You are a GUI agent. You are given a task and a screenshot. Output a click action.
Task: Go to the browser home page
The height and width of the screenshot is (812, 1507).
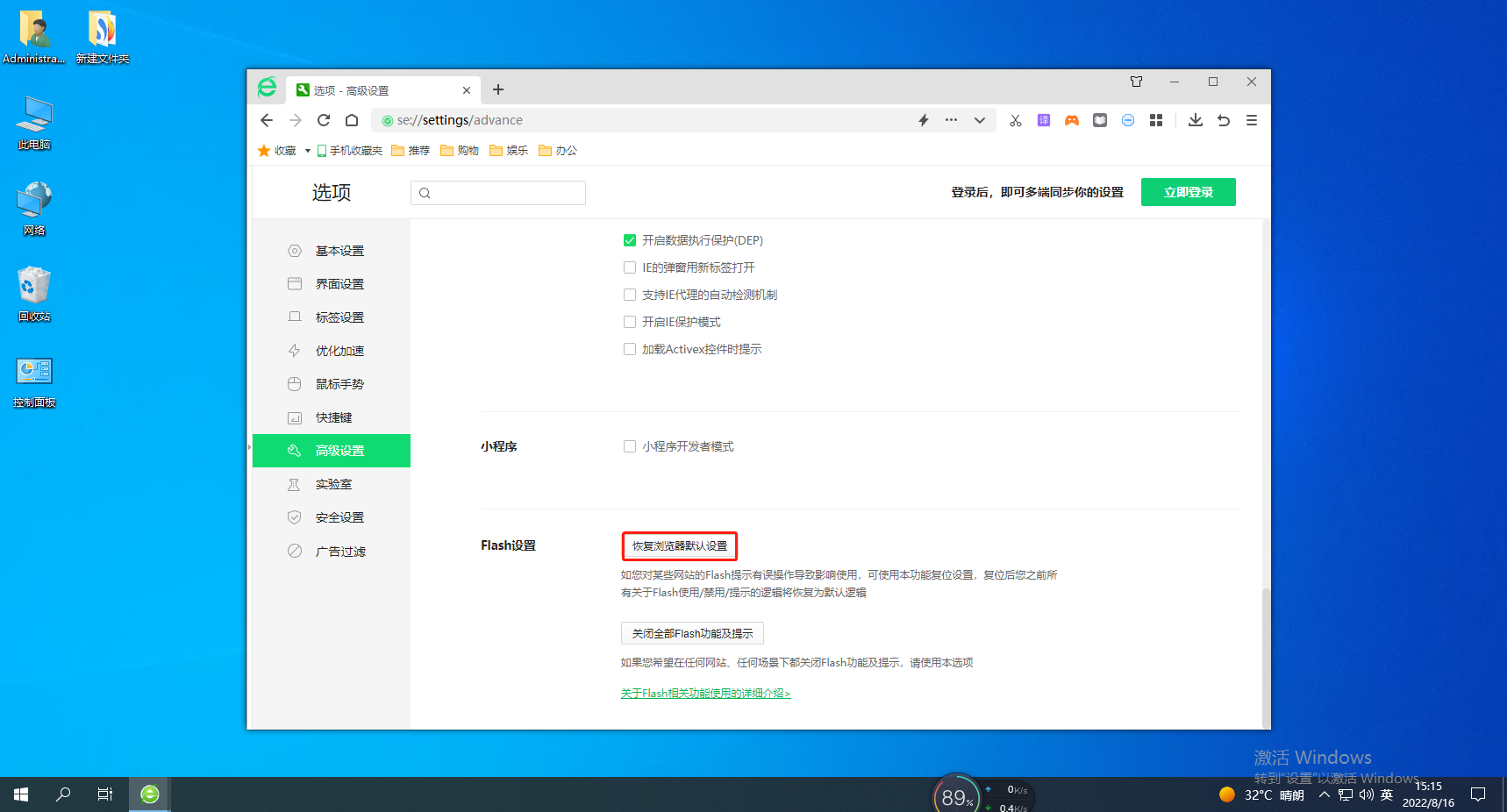point(352,120)
